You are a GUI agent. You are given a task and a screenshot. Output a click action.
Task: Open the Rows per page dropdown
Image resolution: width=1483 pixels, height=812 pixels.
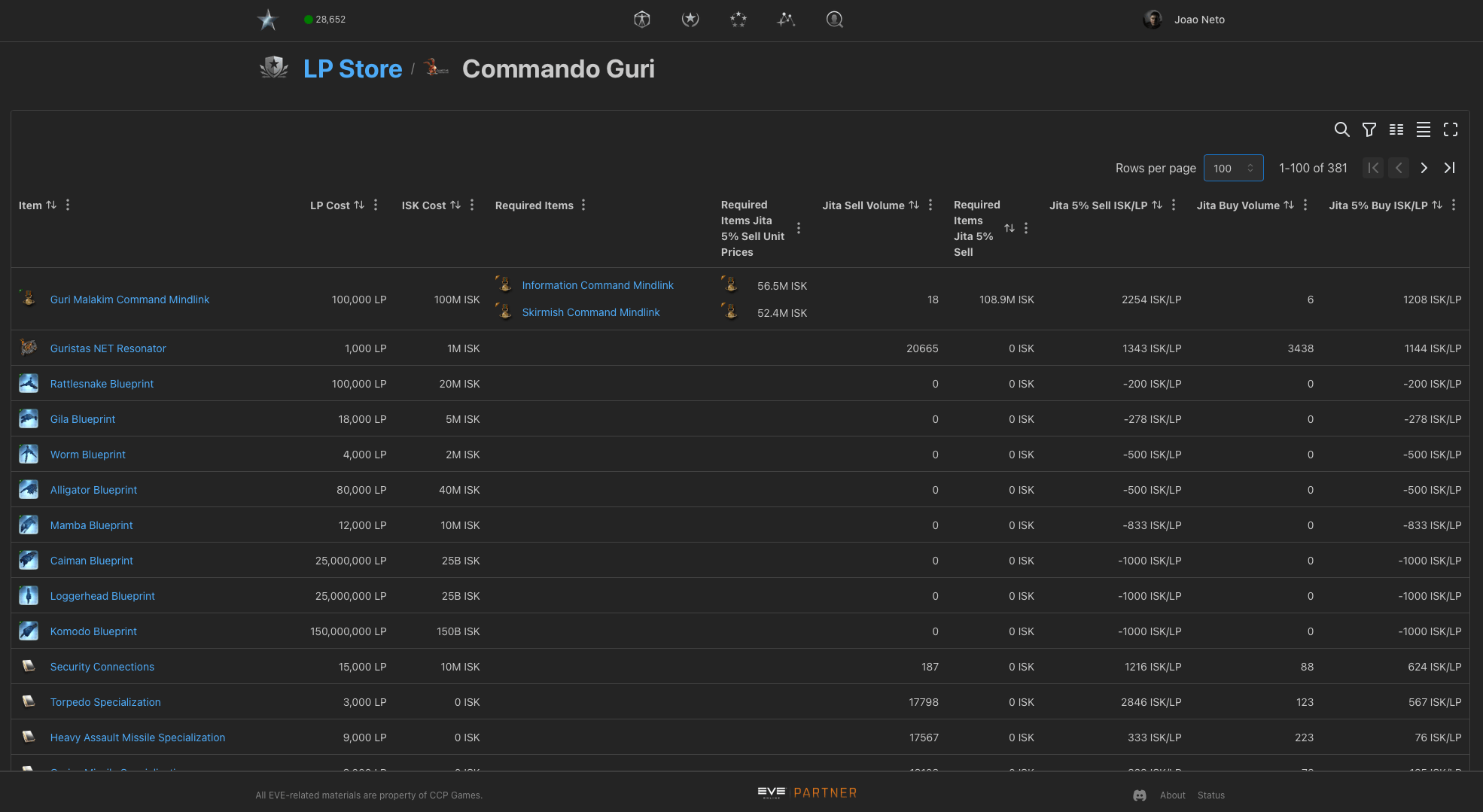coord(1233,168)
